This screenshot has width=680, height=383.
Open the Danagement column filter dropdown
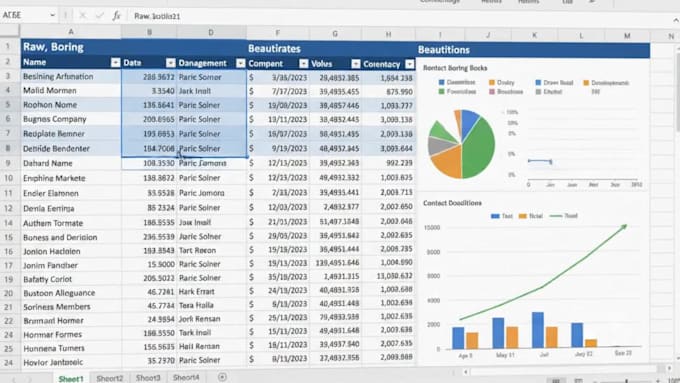coord(241,63)
